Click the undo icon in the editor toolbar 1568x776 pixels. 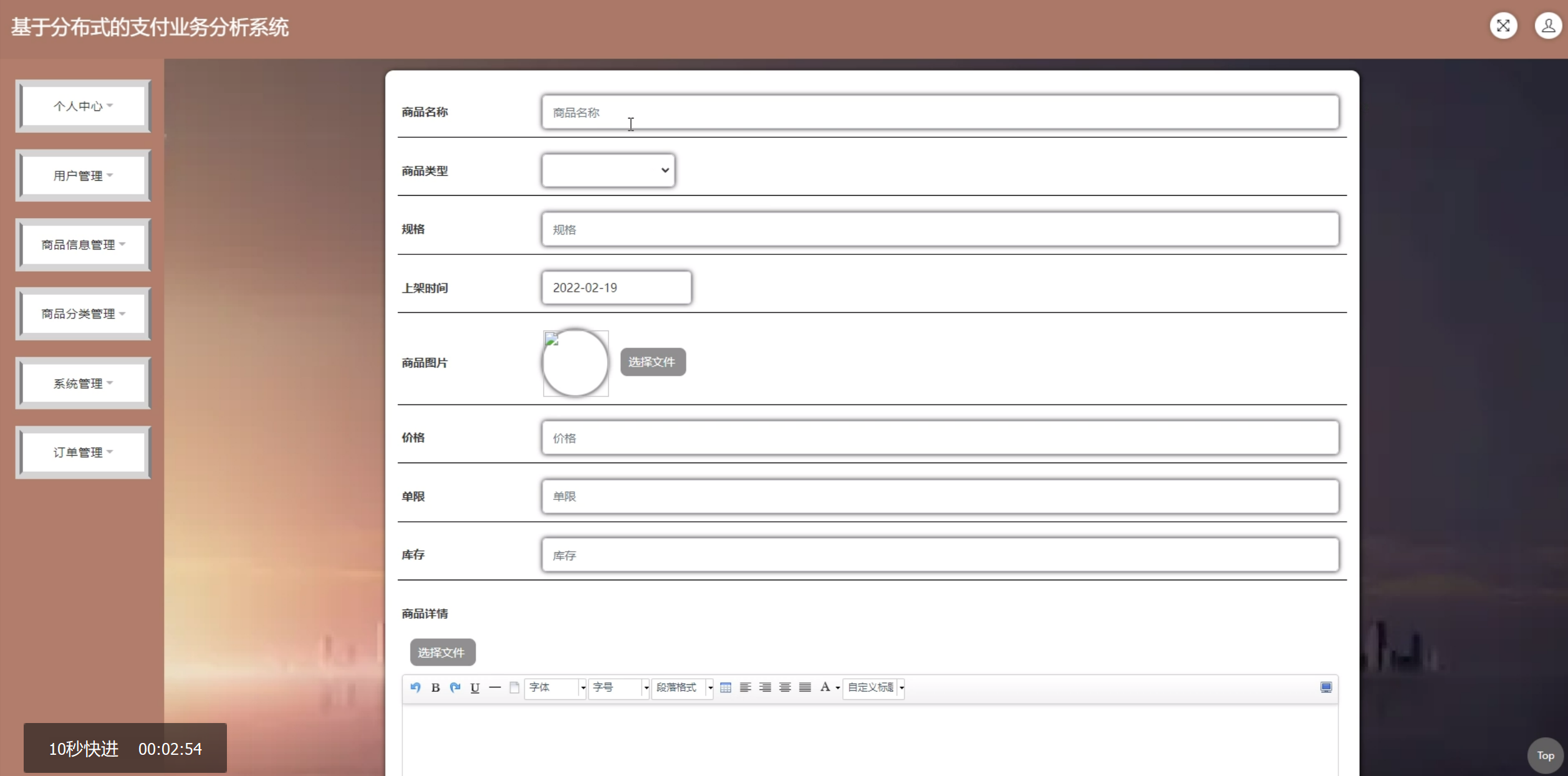coord(415,687)
